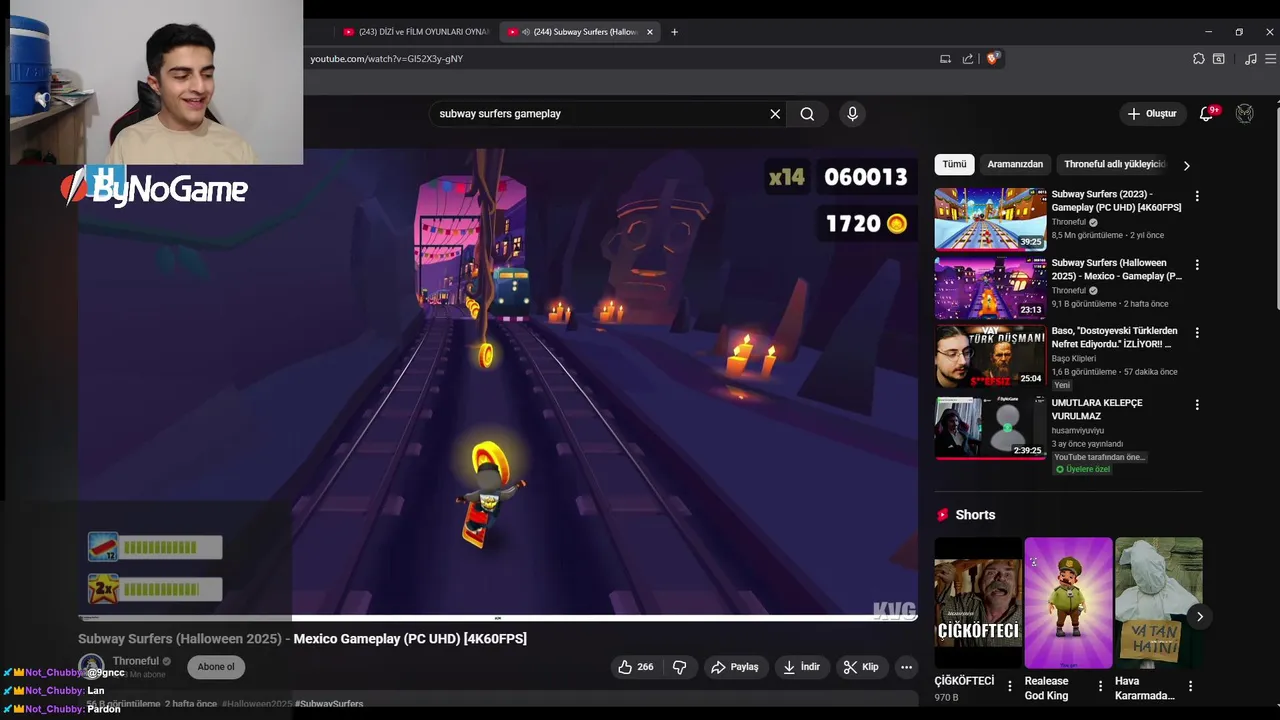Clear the YouTube search box text

[775, 114]
